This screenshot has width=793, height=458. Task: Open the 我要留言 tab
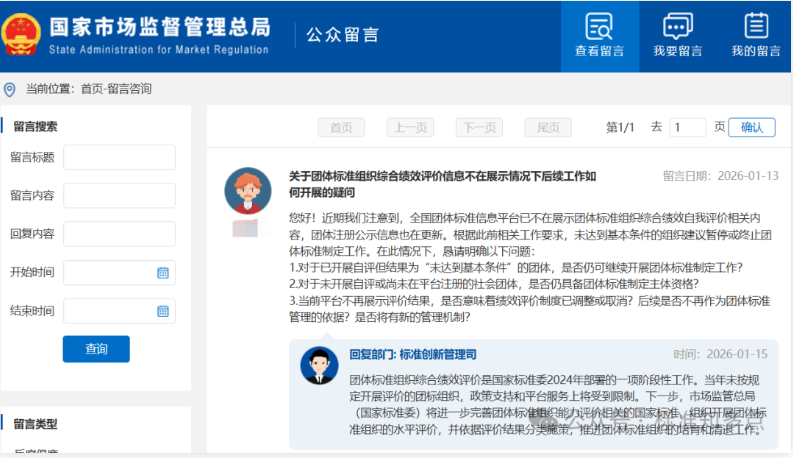pos(677,35)
